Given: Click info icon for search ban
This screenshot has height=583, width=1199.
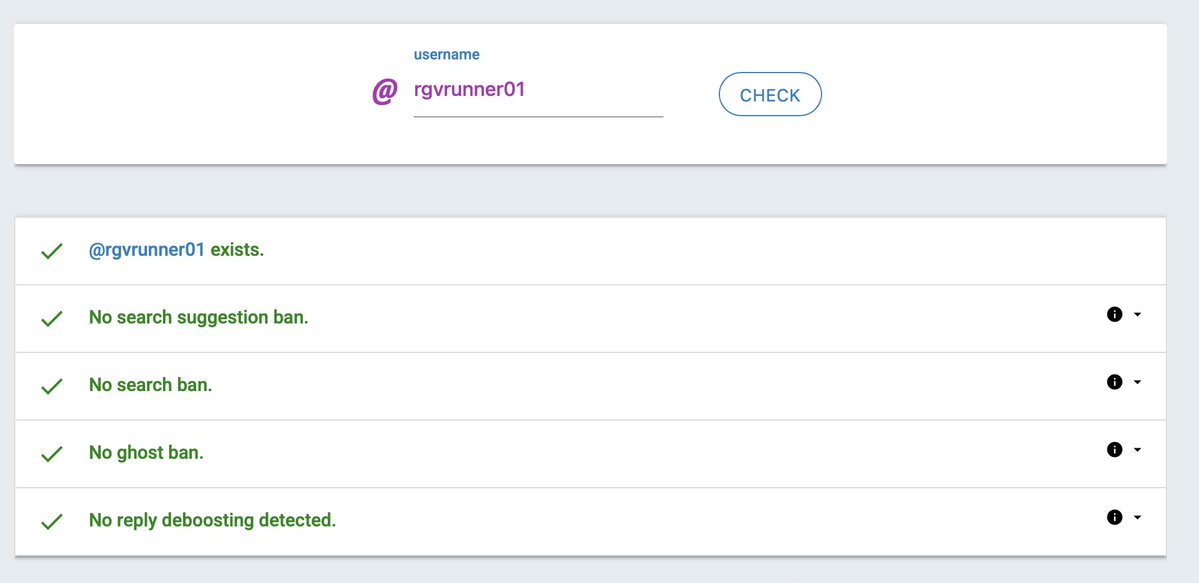Looking at the screenshot, I should pos(1115,382).
